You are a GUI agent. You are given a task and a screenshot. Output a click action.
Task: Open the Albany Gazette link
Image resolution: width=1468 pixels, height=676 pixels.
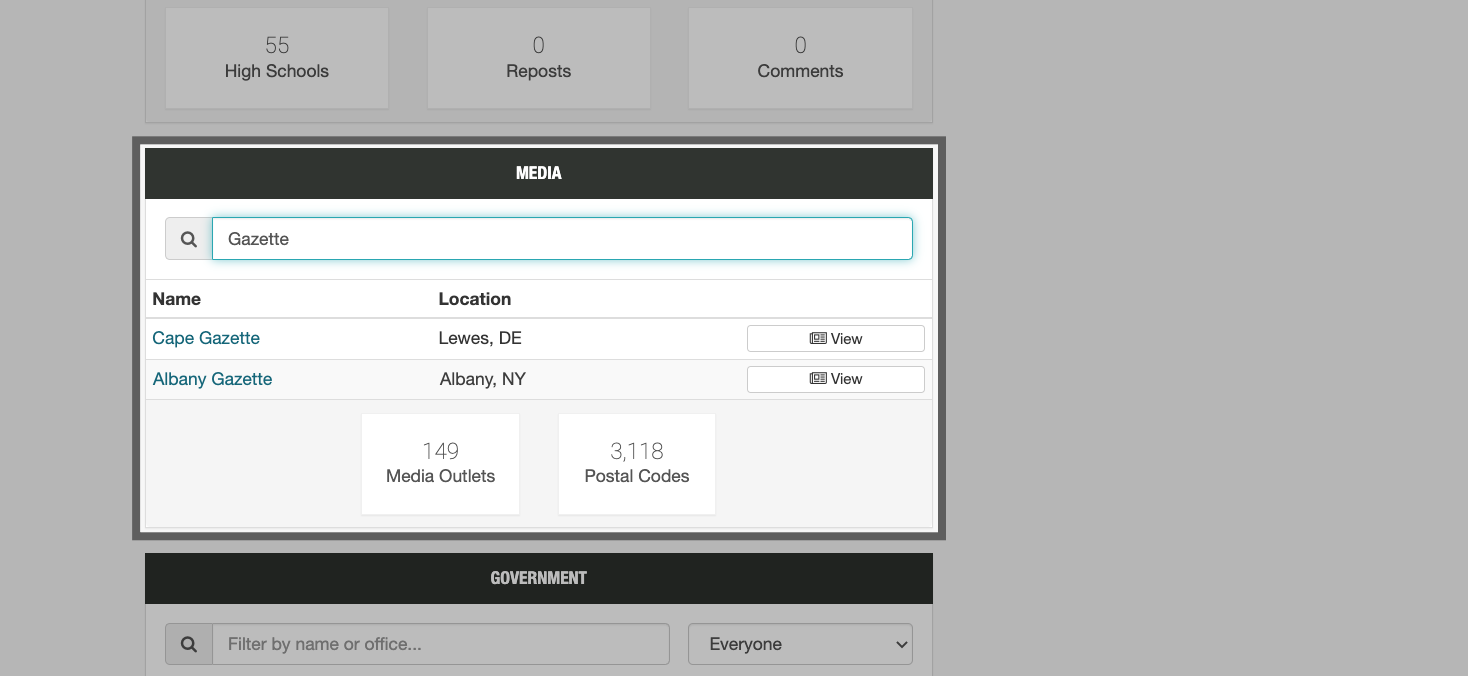point(212,379)
